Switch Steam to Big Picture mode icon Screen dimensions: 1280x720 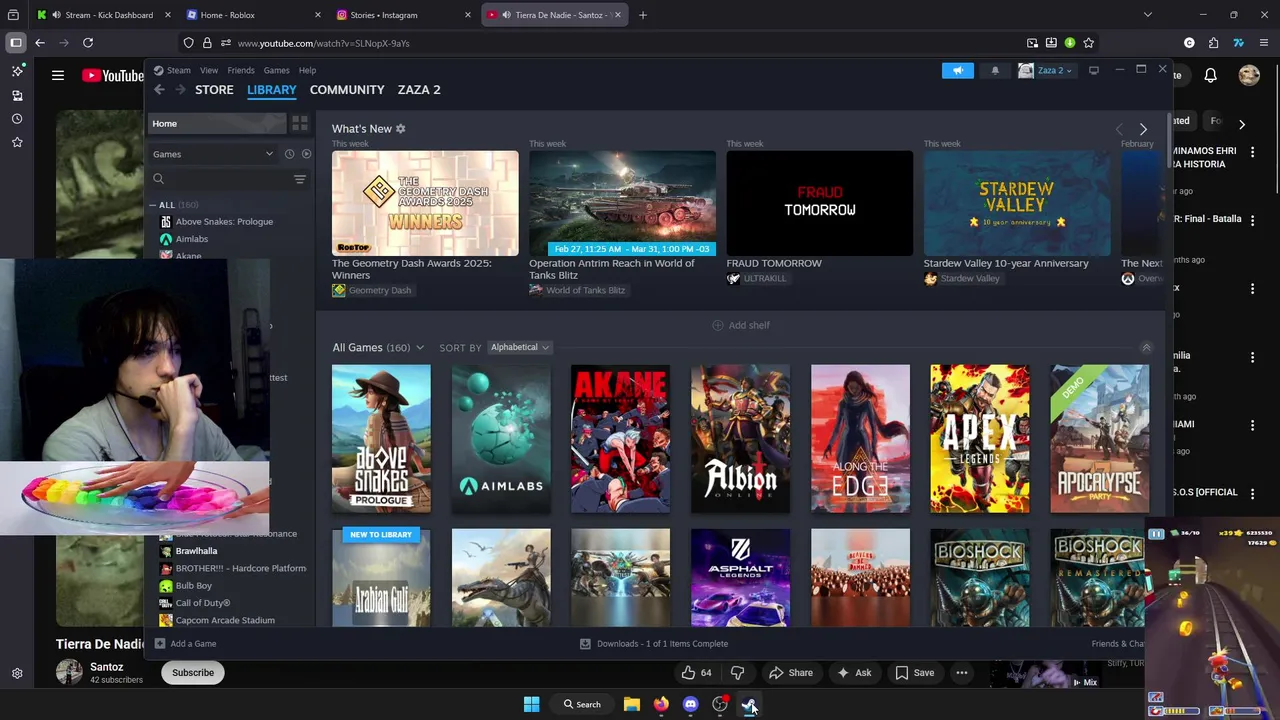(x=1094, y=70)
